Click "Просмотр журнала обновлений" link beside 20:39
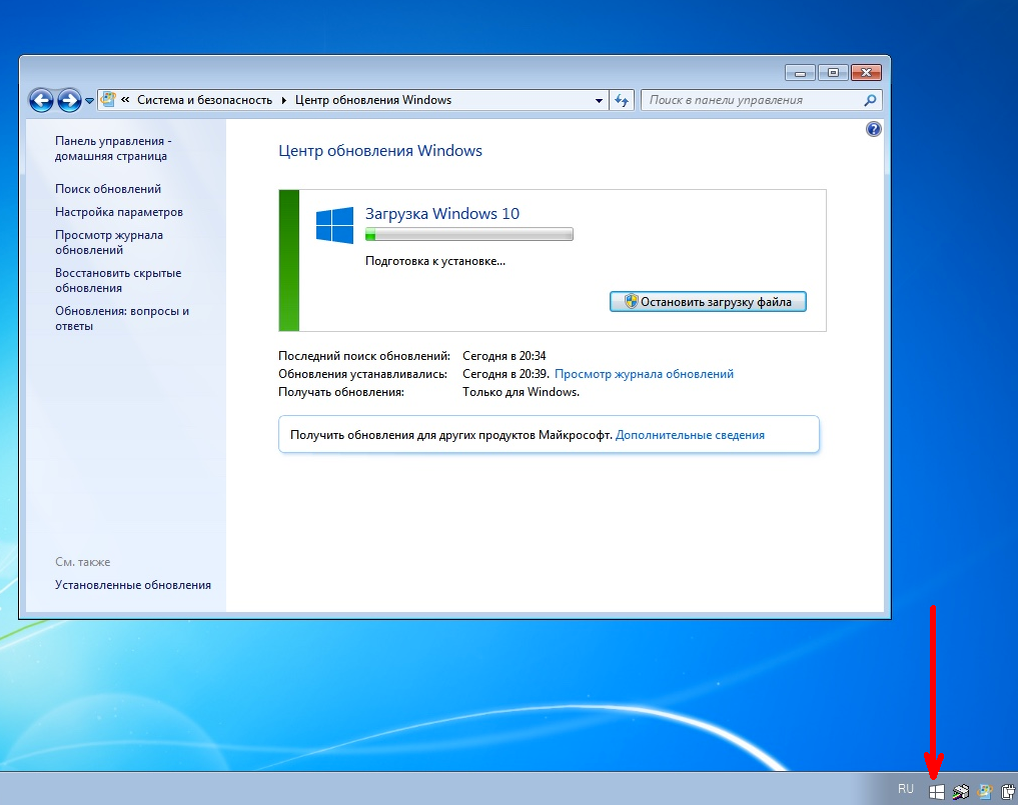This screenshot has height=805, width=1018. [644, 374]
